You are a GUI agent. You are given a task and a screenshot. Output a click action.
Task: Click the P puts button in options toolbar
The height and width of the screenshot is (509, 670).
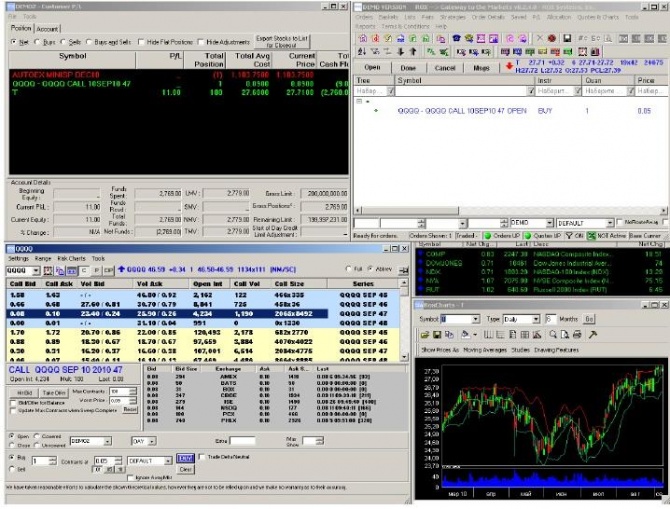pos(97,271)
